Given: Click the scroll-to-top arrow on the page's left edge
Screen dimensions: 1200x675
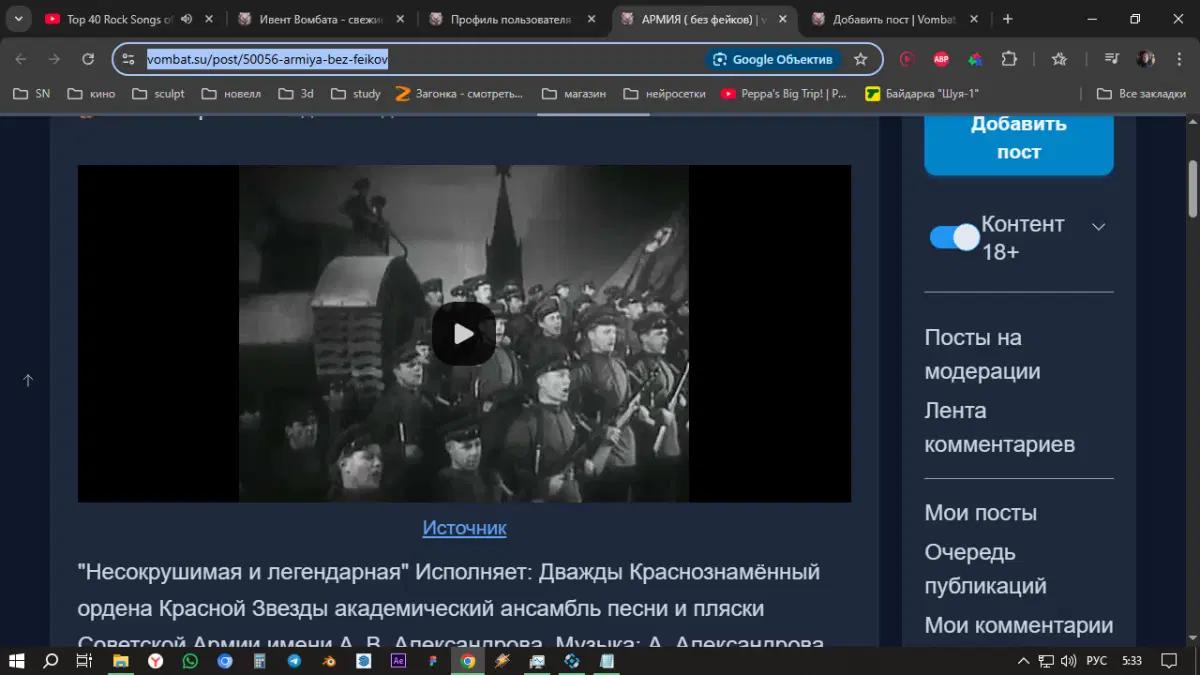Looking at the screenshot, I should click(x=28, y=380).
